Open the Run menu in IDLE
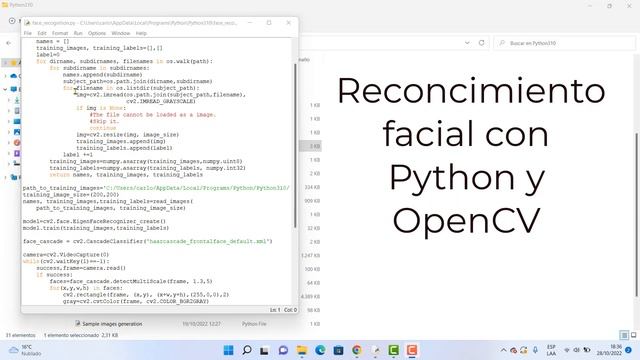This screenshot has width=640, height=360. (x=78, y=33)
